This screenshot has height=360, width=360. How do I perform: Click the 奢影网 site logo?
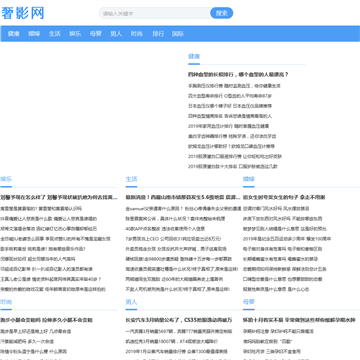[23, 13]
